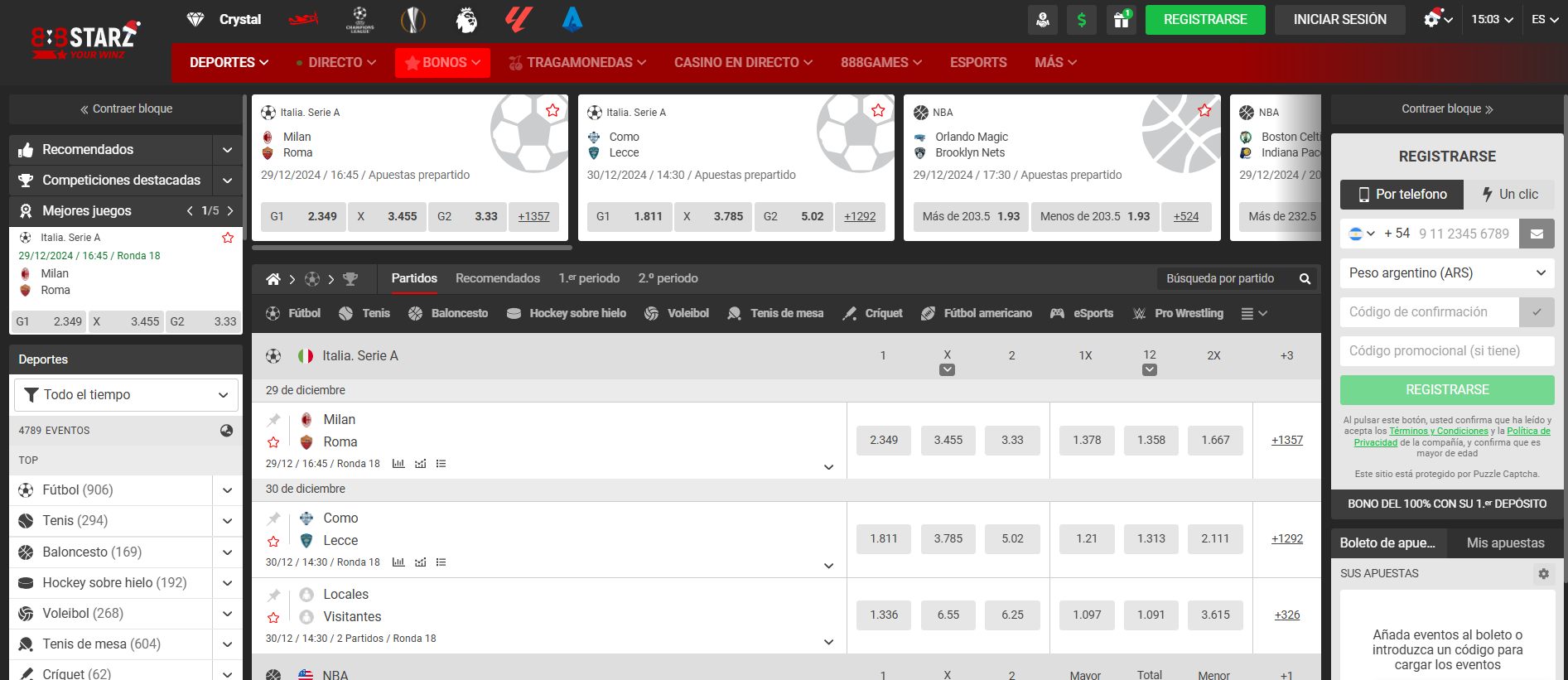Click the home breadcrumb icon
This screenshot has height=680, width=1568.
point(273,279)
